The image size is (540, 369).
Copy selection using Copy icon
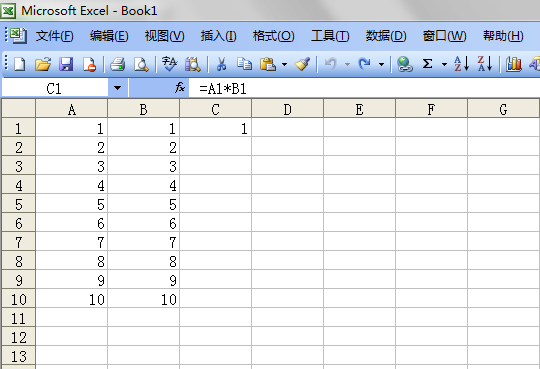click(x=245, y=64)
